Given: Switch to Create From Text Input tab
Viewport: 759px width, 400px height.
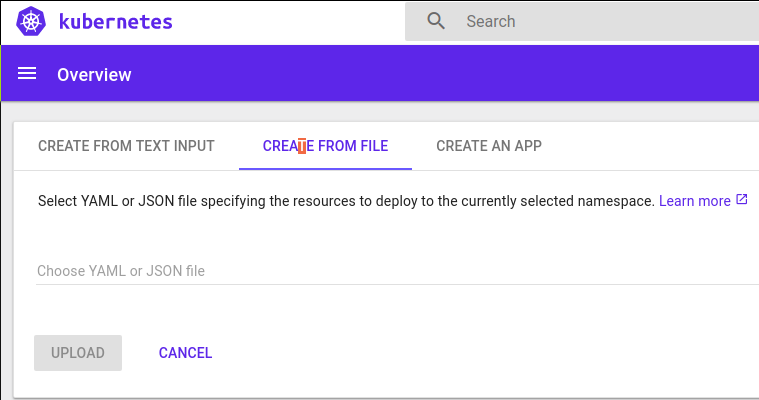Looking at the screenshot, I should [x=126, y=146].
